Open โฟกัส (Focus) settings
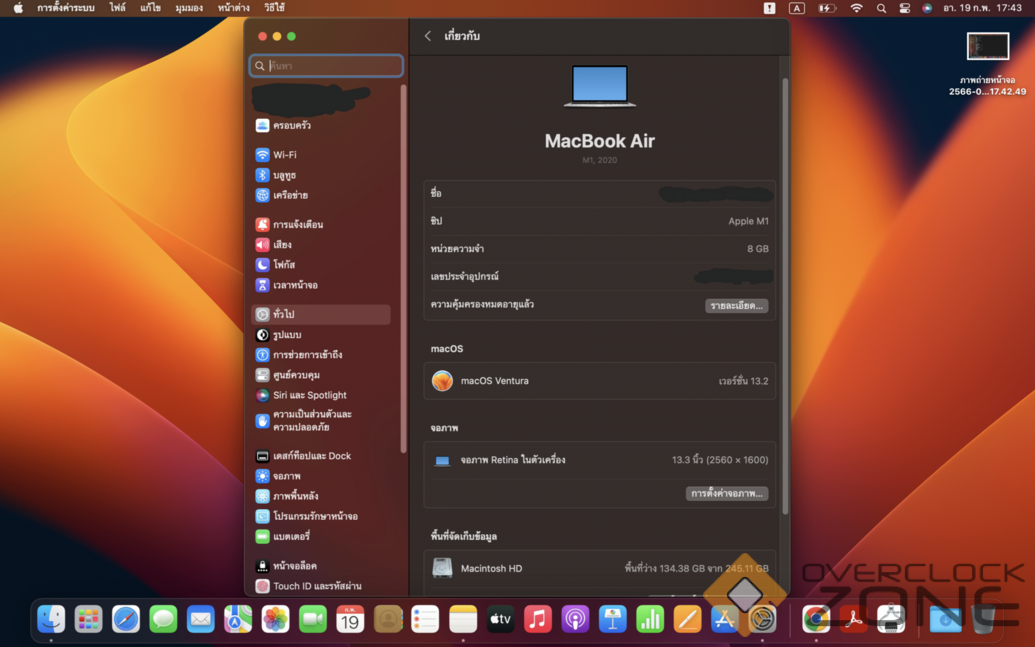Image resolution: width=1035 pixels, height=647 pixels. click(283, 265)
